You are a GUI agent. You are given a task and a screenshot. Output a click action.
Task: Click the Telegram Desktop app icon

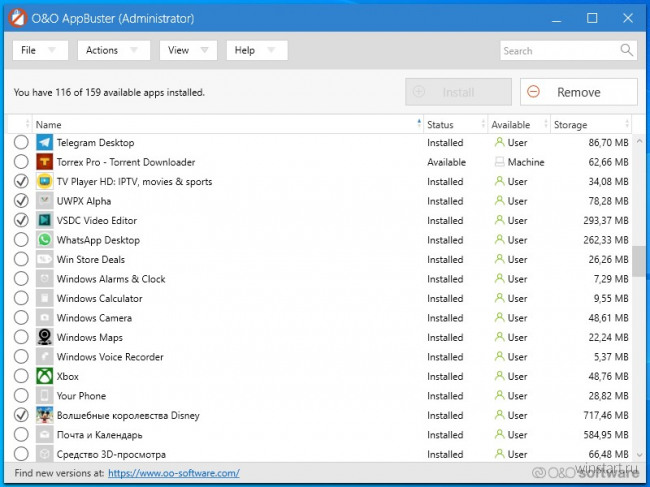point(44,143)
